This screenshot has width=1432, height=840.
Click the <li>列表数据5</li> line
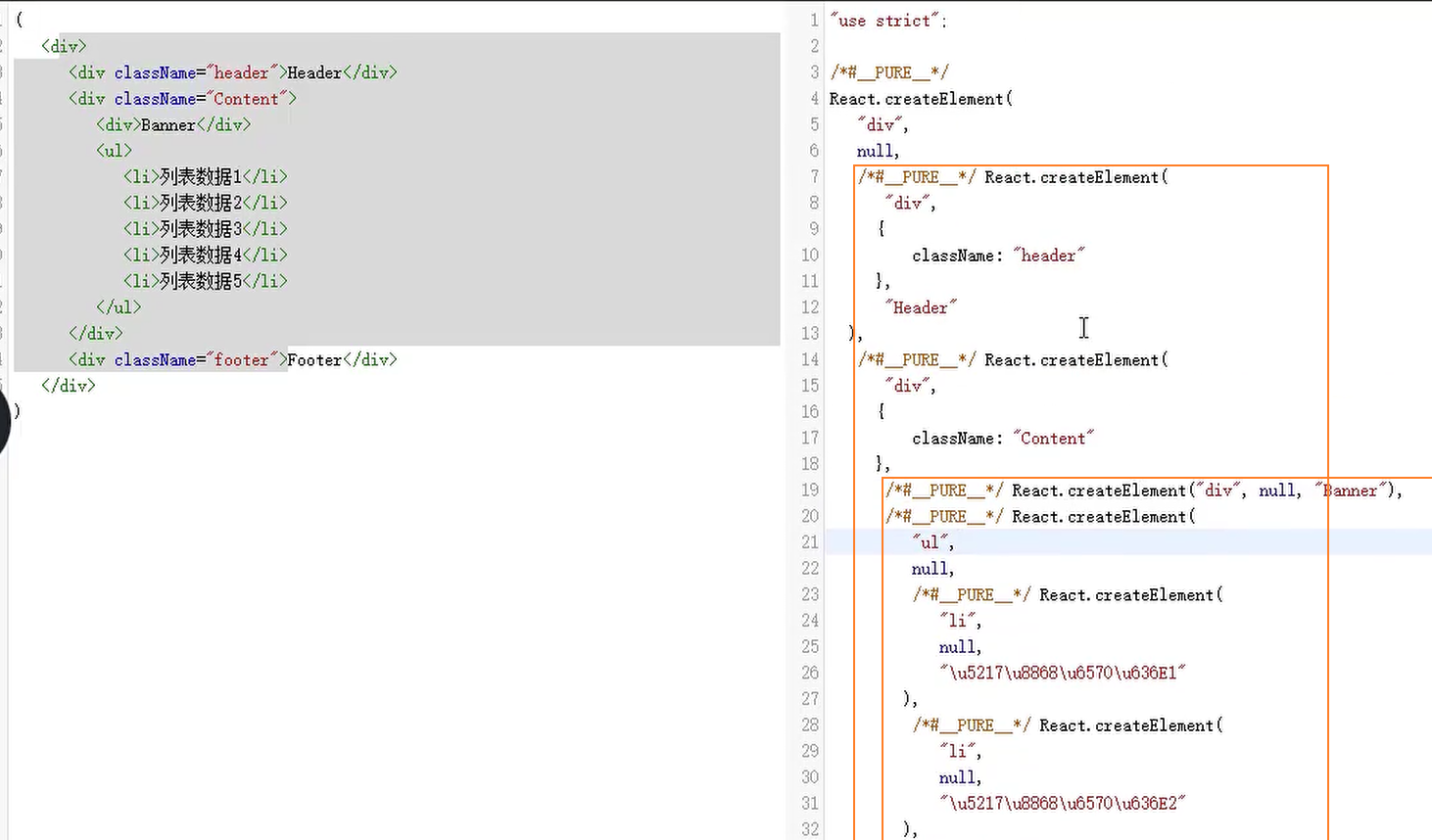(x=206, y=281)
